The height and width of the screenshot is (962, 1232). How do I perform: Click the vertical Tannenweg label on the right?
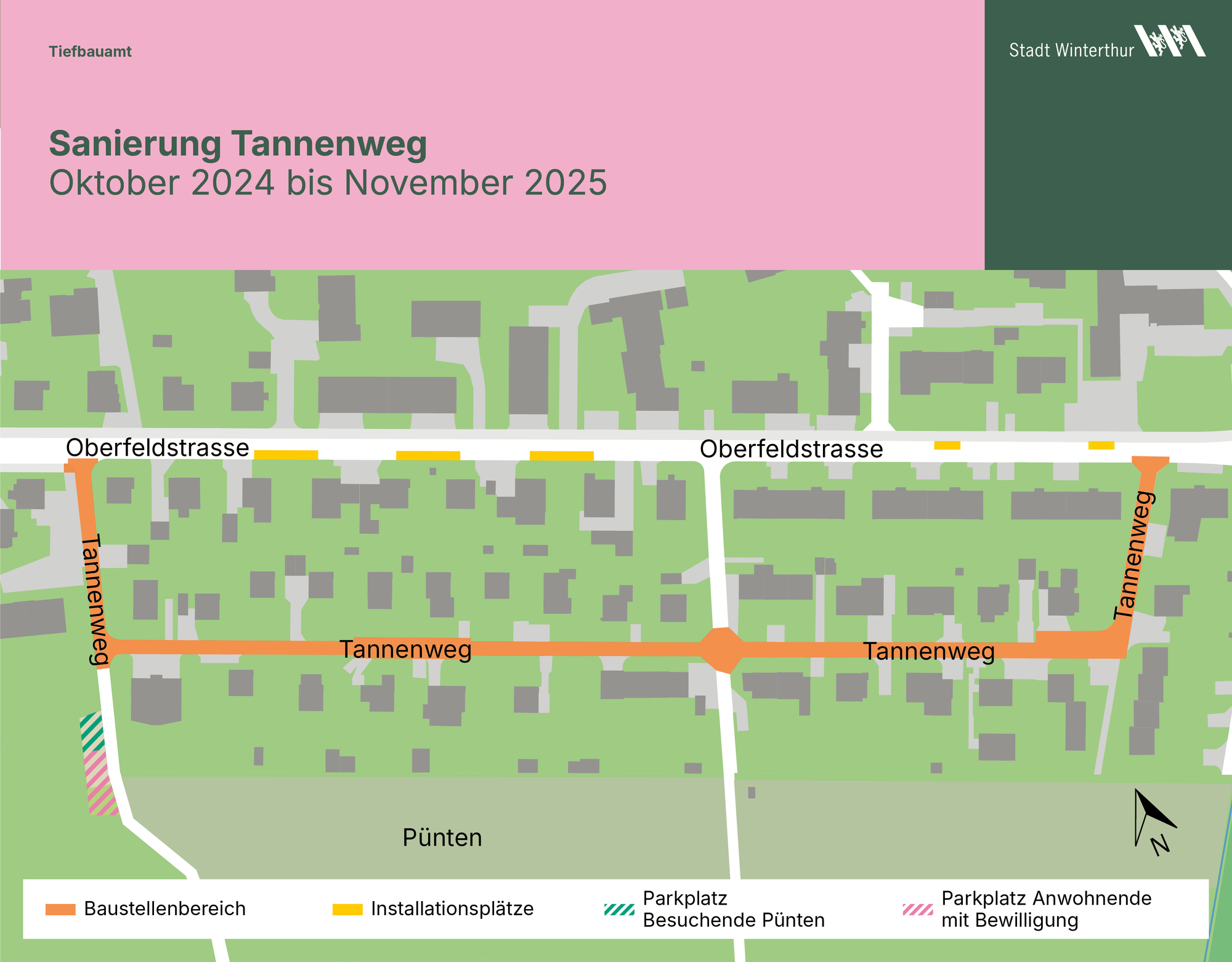click(x=1133, y=556)
